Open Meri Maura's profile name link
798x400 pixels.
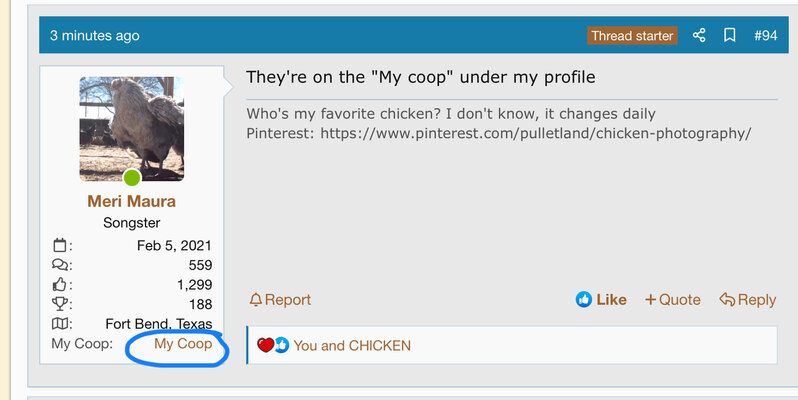pos(131,201)
